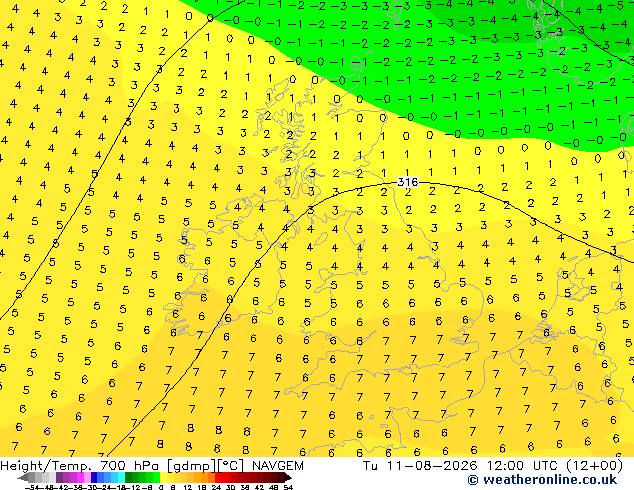Click the bright yellow swatch in the colour legend

coord(164,478)
